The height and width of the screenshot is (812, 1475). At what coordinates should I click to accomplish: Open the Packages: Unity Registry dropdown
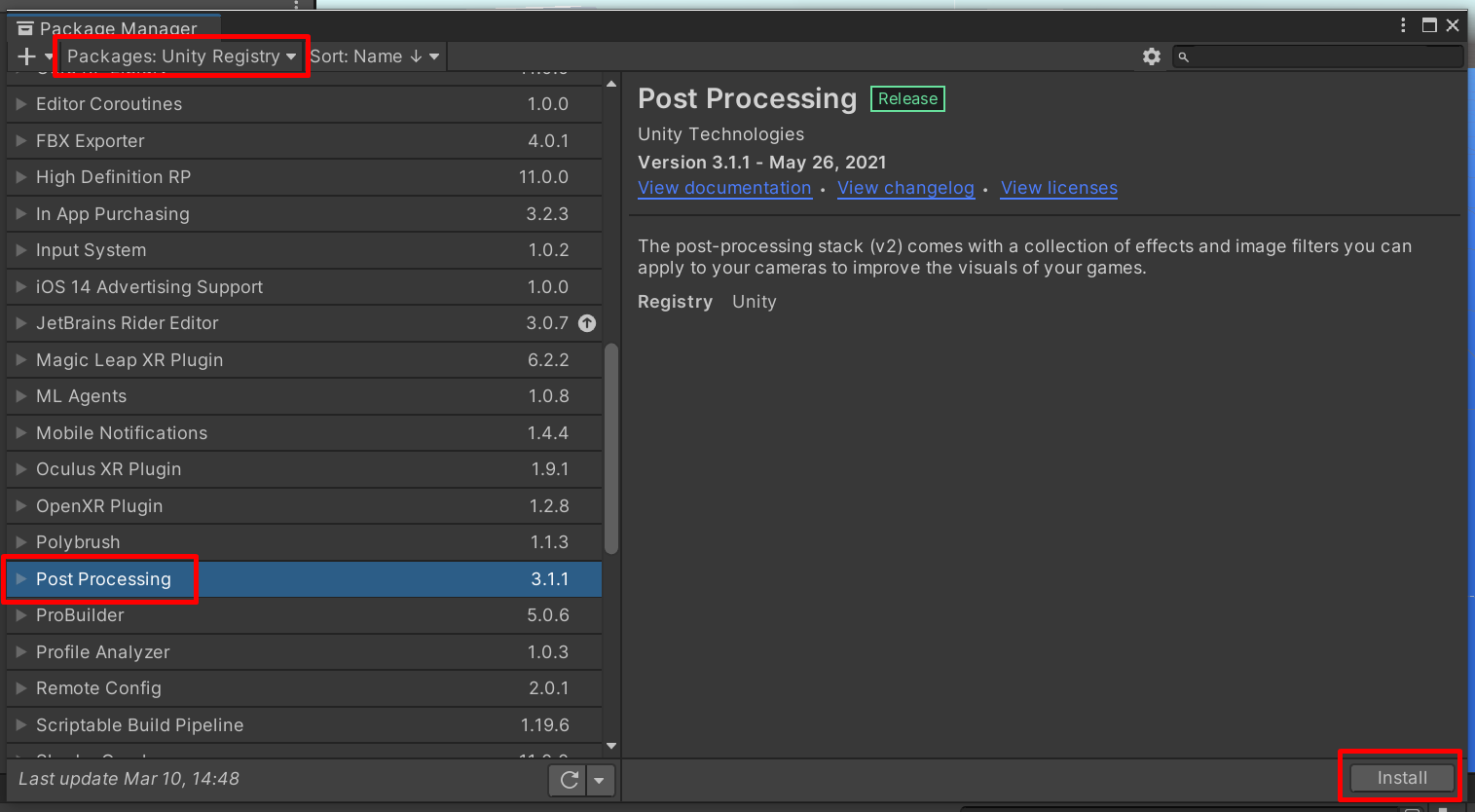pyautogui.click(x=181, y=56)
